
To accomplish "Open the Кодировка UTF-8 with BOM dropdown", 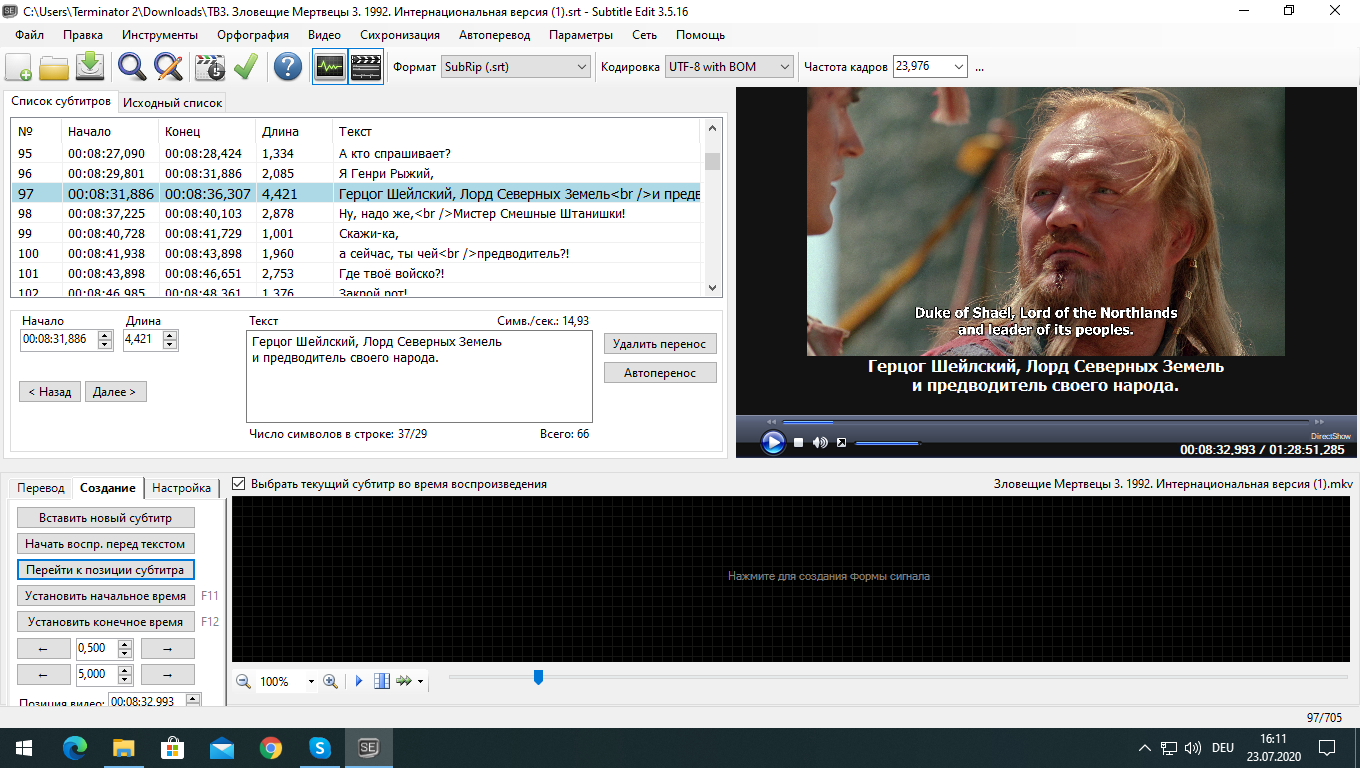I will pos(729,67).
